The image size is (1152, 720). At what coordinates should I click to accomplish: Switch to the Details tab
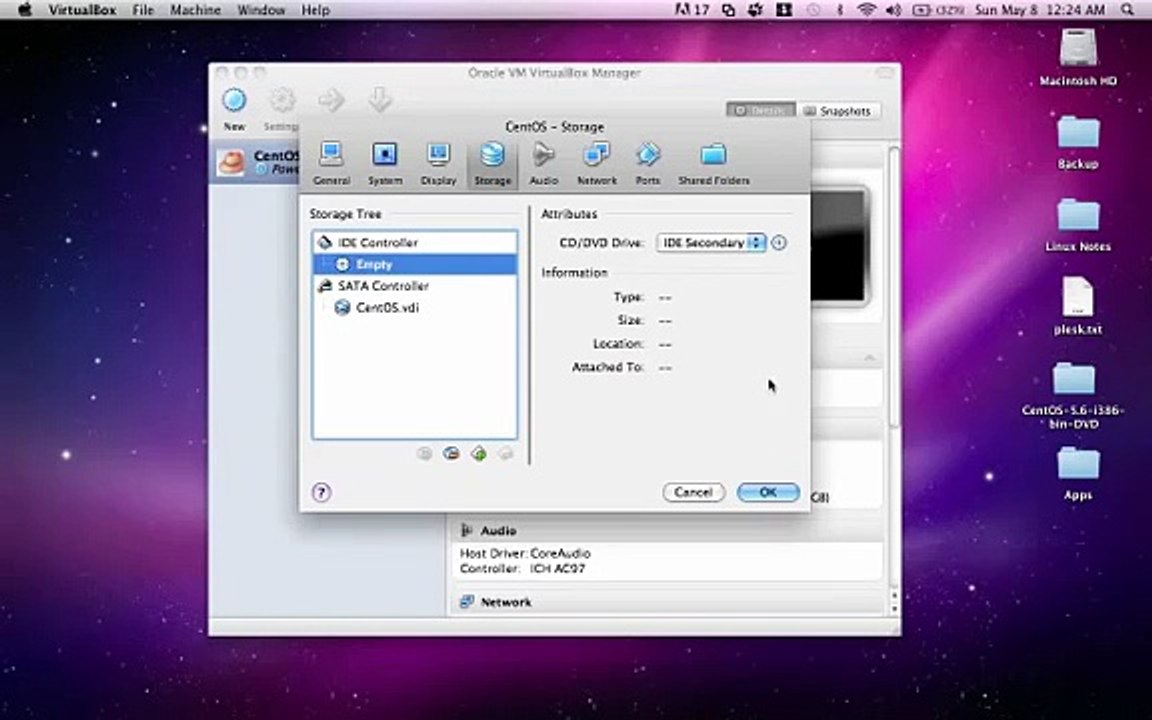tap(760, 111)
